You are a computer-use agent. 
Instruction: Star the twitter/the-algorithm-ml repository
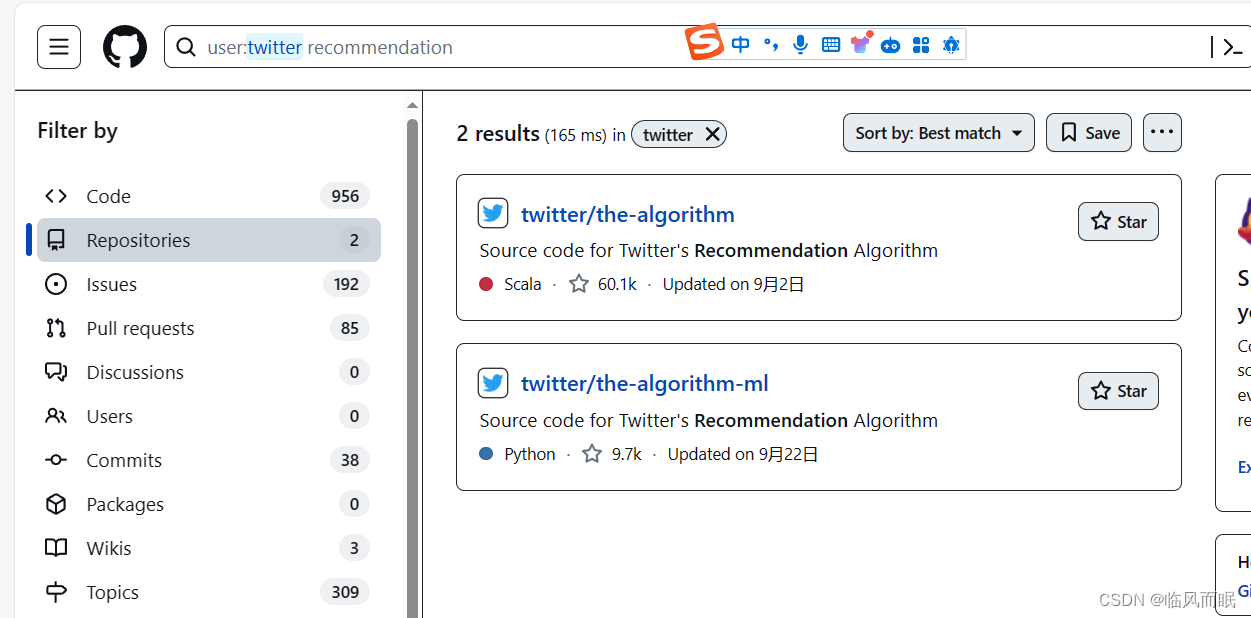[x=1118, y=391]
